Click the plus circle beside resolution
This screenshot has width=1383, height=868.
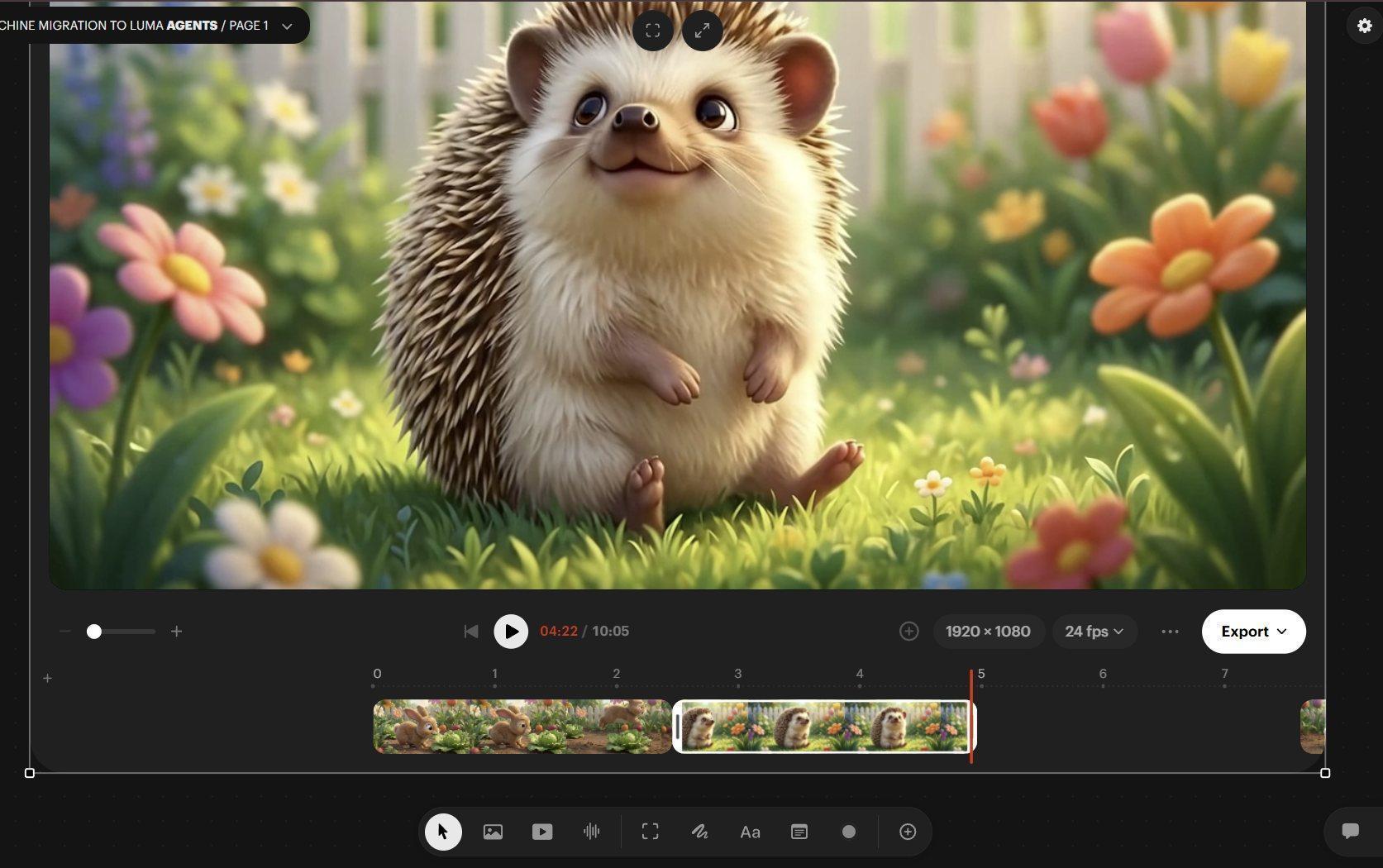(x=908, y=632)
